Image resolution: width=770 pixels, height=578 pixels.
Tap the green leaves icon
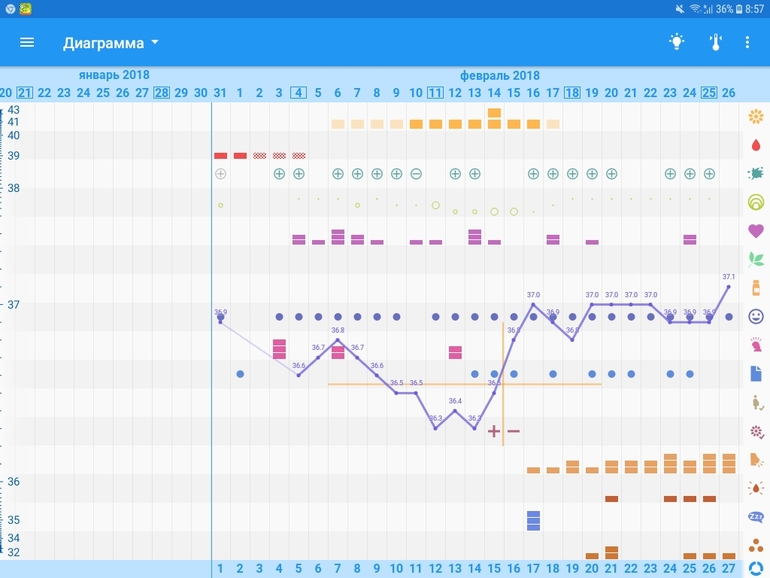tap(756, 259)
